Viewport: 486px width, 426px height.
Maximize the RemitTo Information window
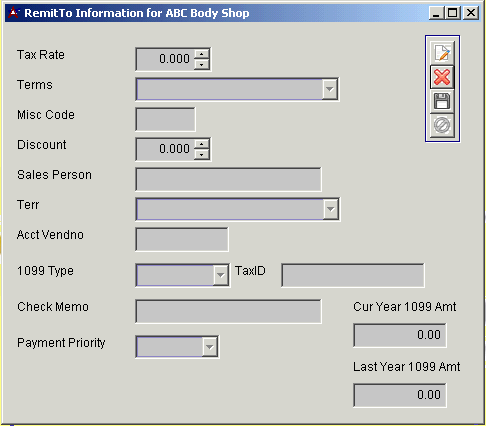coord(453,13)
